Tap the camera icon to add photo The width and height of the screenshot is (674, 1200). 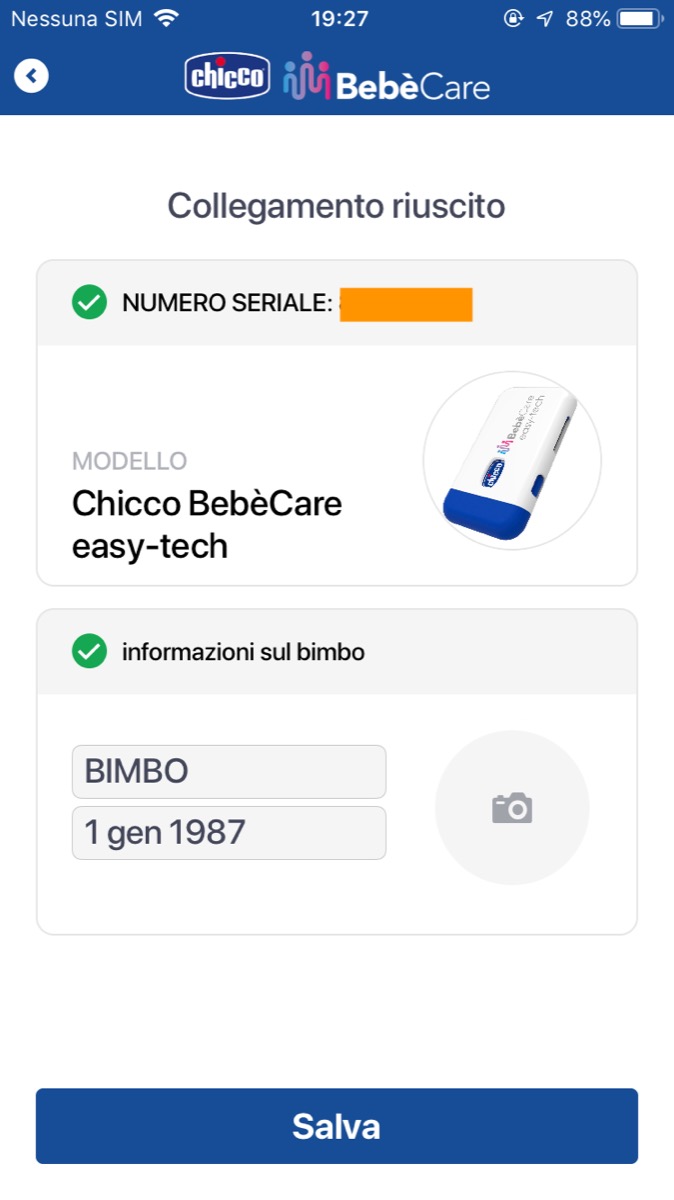pos(512,808)
